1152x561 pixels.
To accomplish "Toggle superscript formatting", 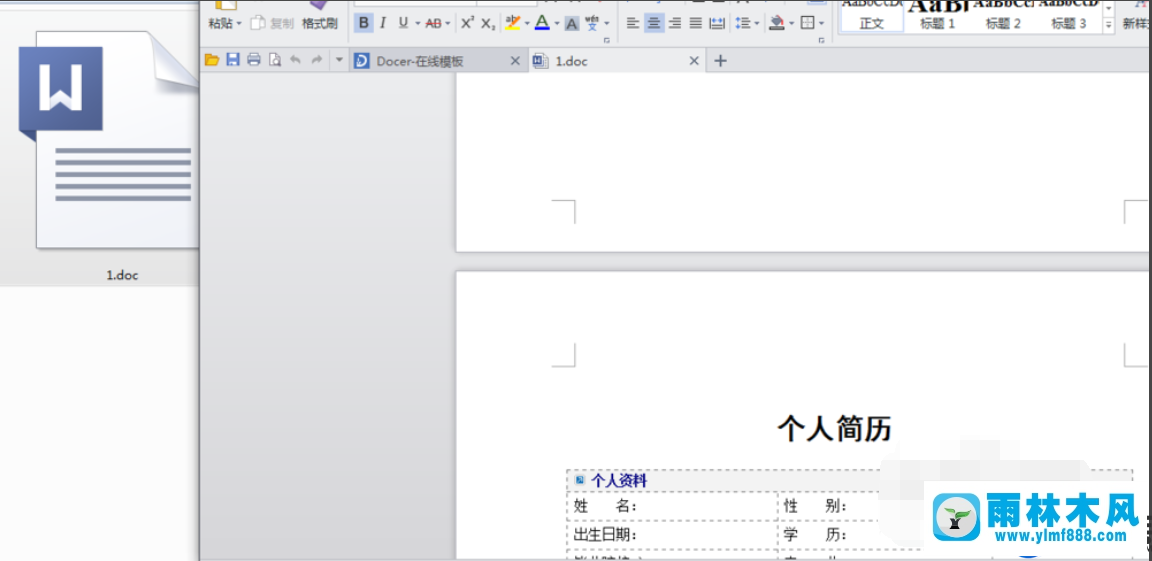I will (467, 23).
